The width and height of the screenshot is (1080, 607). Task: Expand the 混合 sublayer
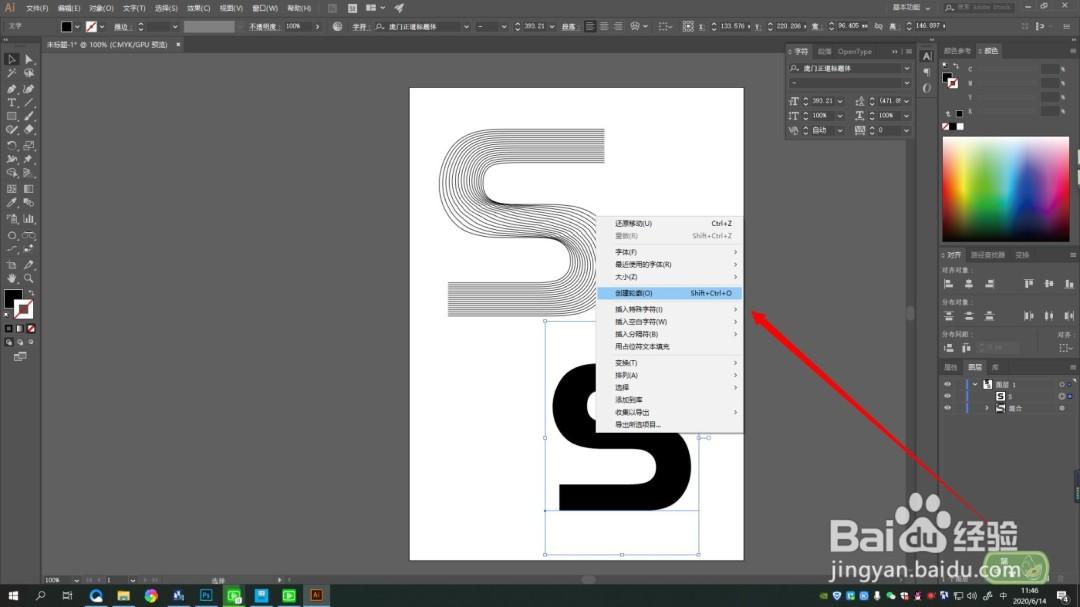[x=987, y=408]
